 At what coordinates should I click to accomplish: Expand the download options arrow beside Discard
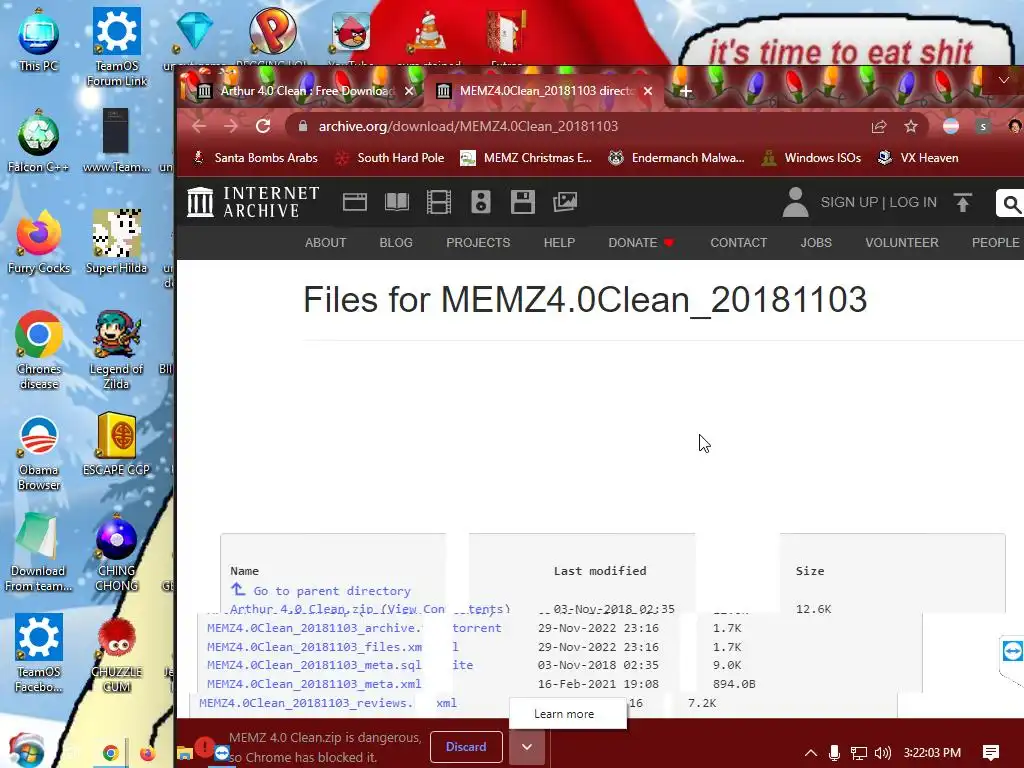[x=526, y=746]
